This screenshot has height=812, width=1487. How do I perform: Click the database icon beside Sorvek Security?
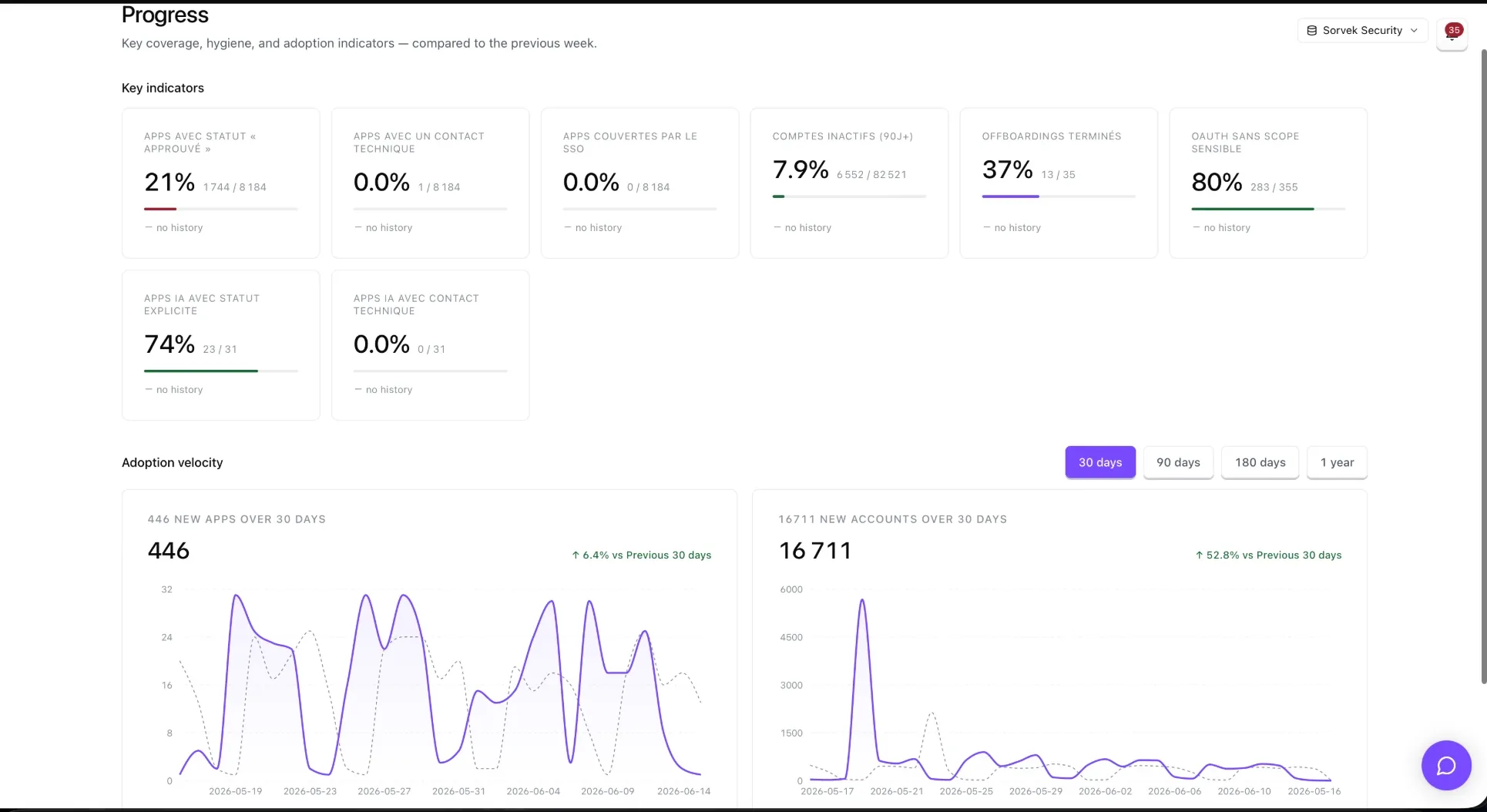click(x=1311, y=31)
